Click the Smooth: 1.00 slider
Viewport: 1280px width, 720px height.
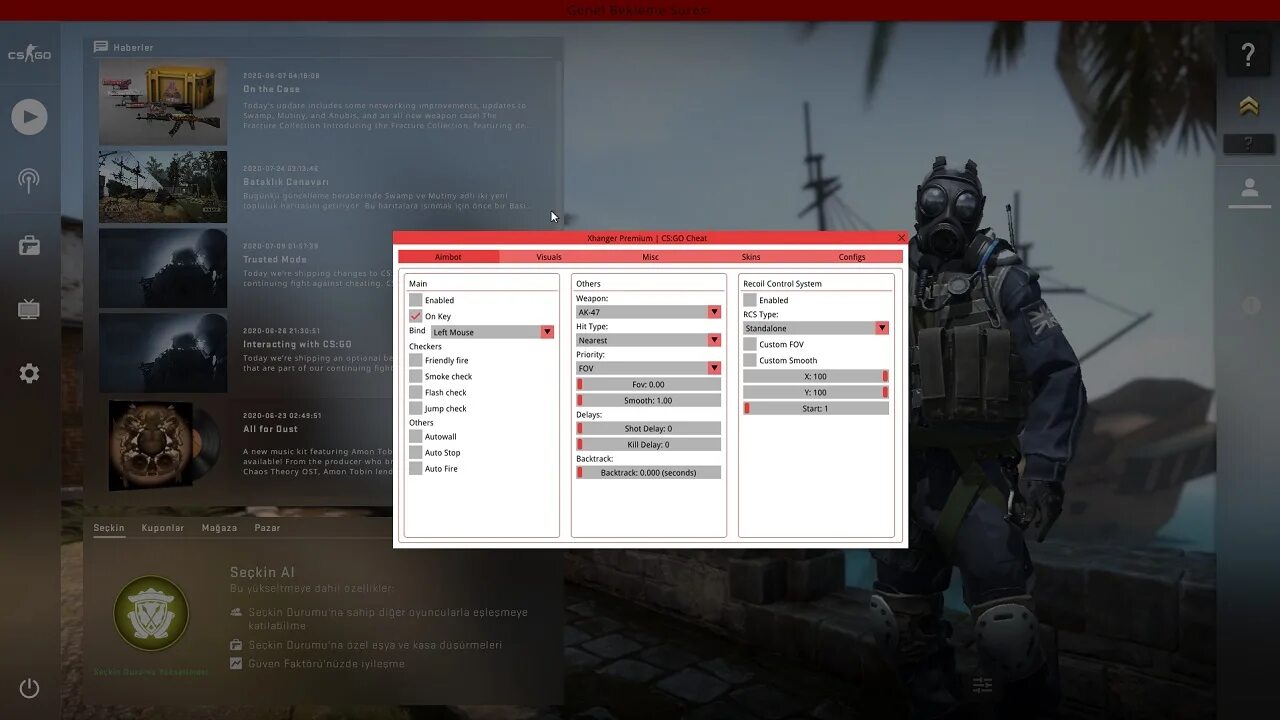648,400
